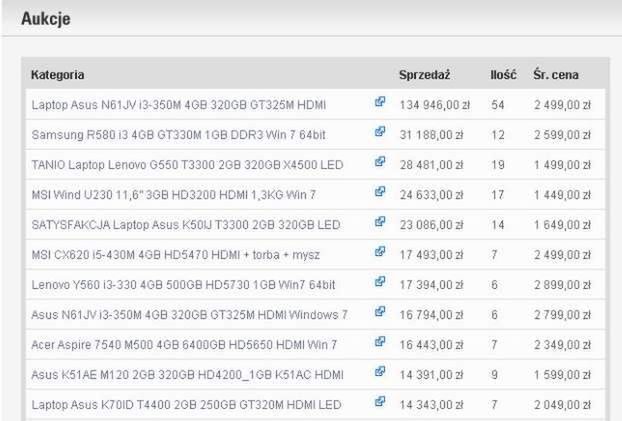The width and height of the screenshot is (622, 421).
Task: Open external link icon for MSI CX620 row
Action: point(380,252)
